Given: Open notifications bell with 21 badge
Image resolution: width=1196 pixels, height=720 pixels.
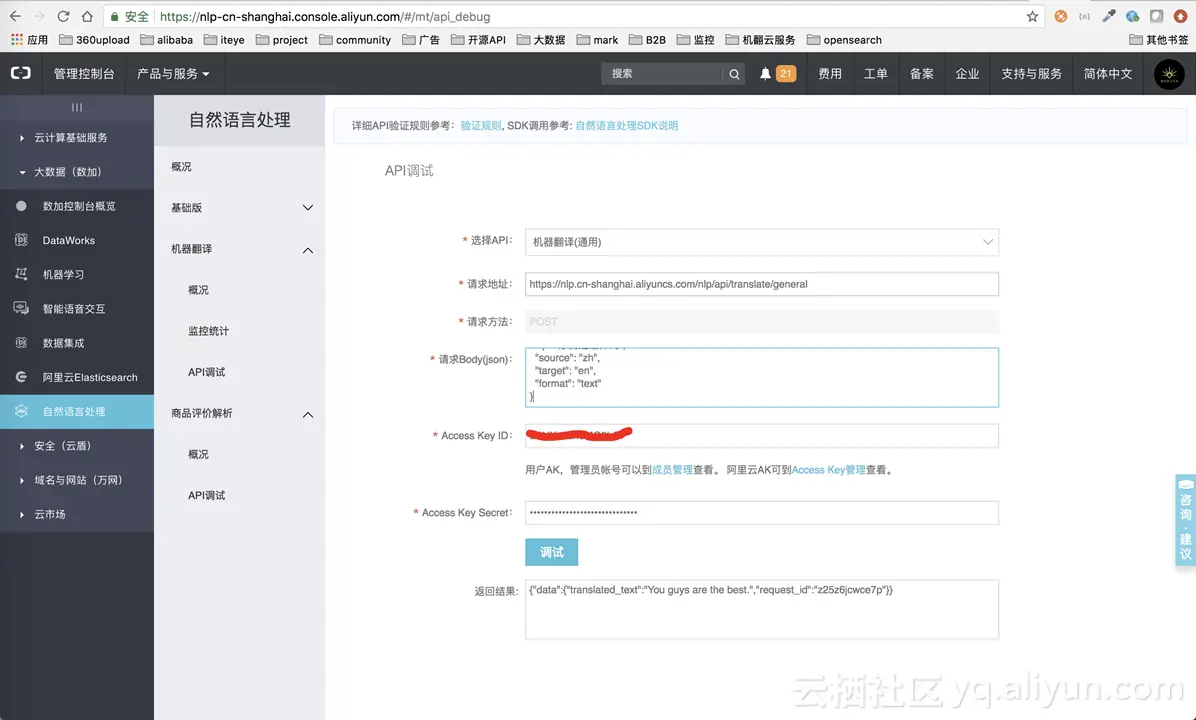Looking at the screenshot, I should 777,73.
